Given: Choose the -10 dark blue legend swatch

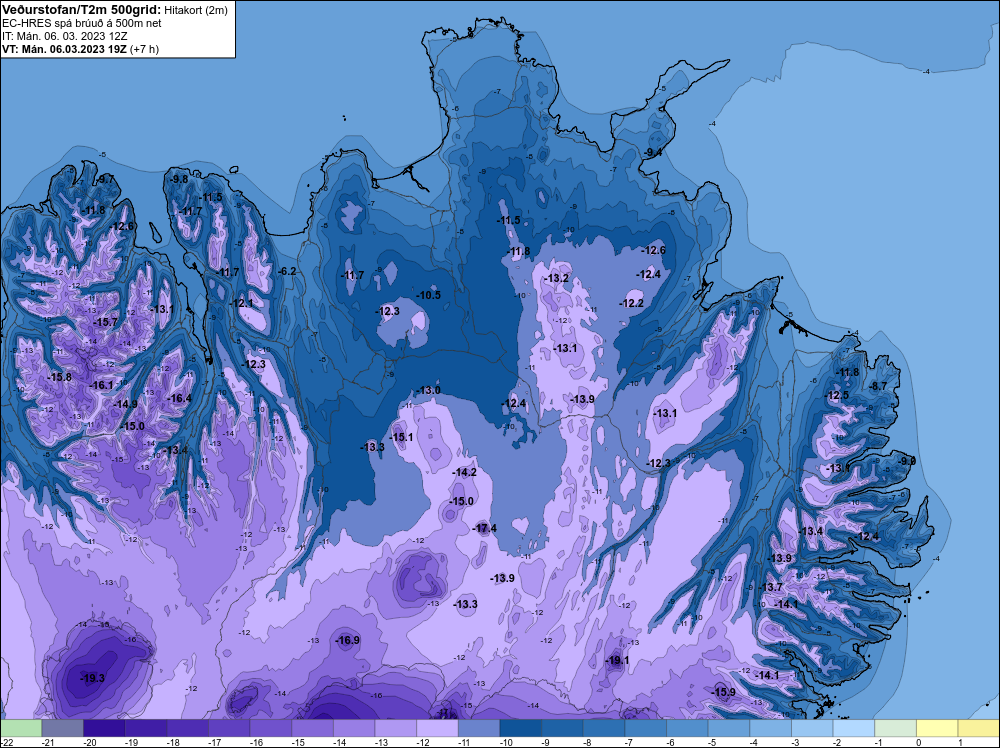Looking at the screenshot, I should (521, 728).
